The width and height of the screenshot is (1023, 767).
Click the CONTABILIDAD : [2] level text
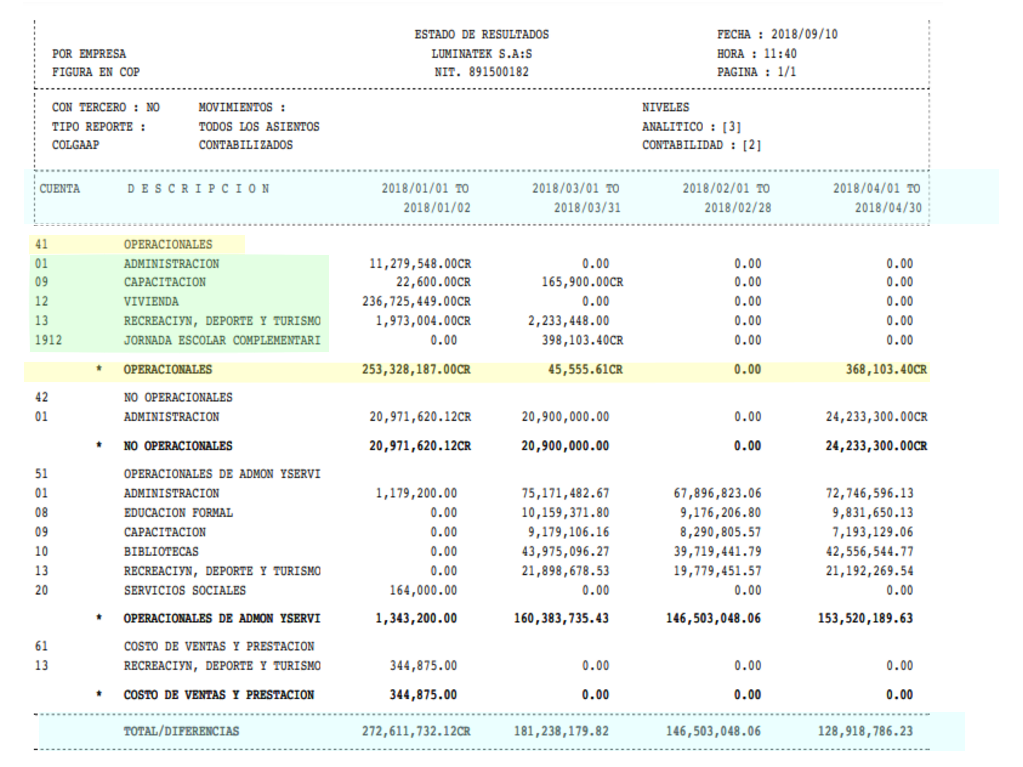coord(702,146)
